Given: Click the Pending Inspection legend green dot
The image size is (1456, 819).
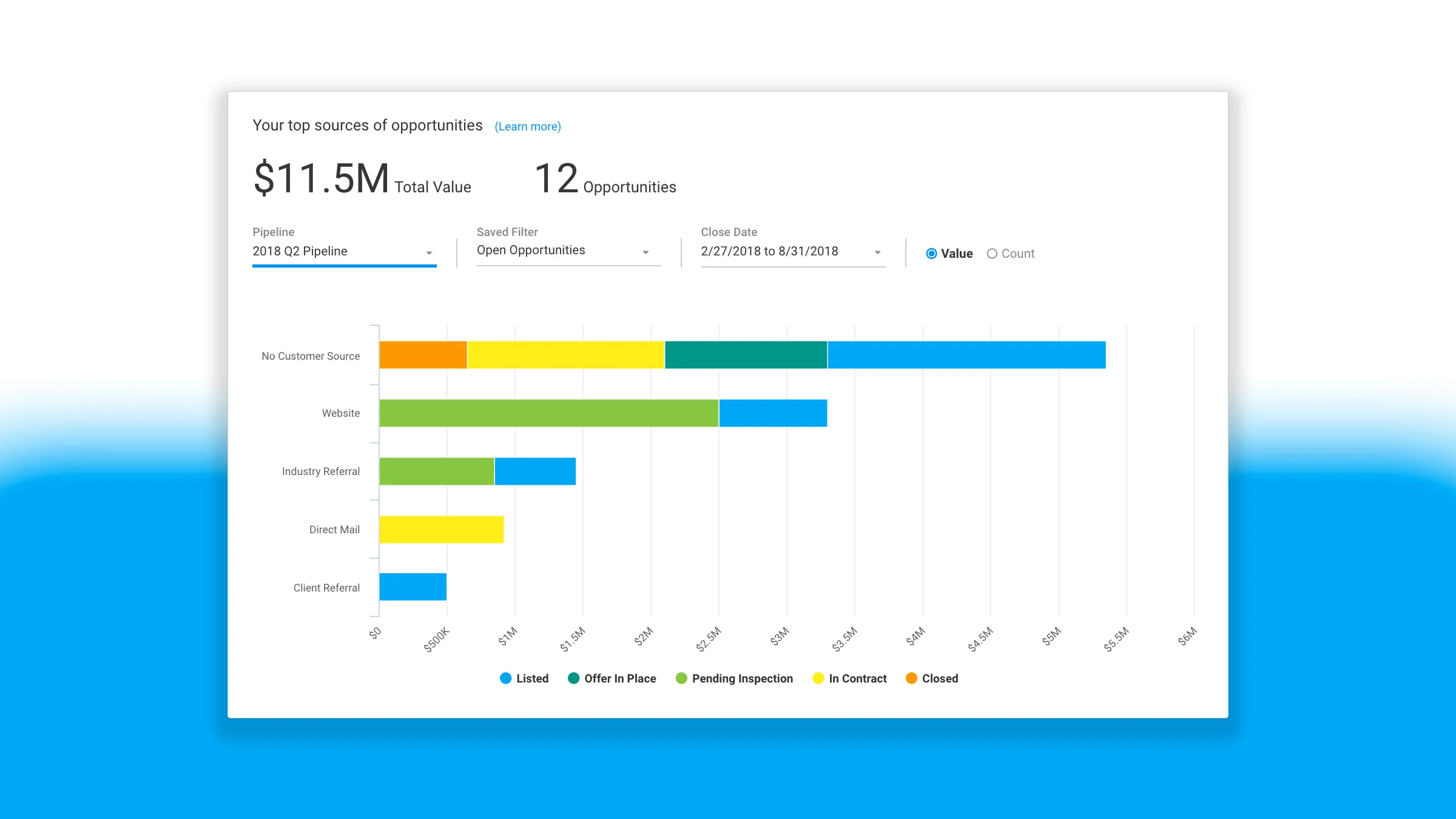Looking at the screenshot, I should 681,678.
